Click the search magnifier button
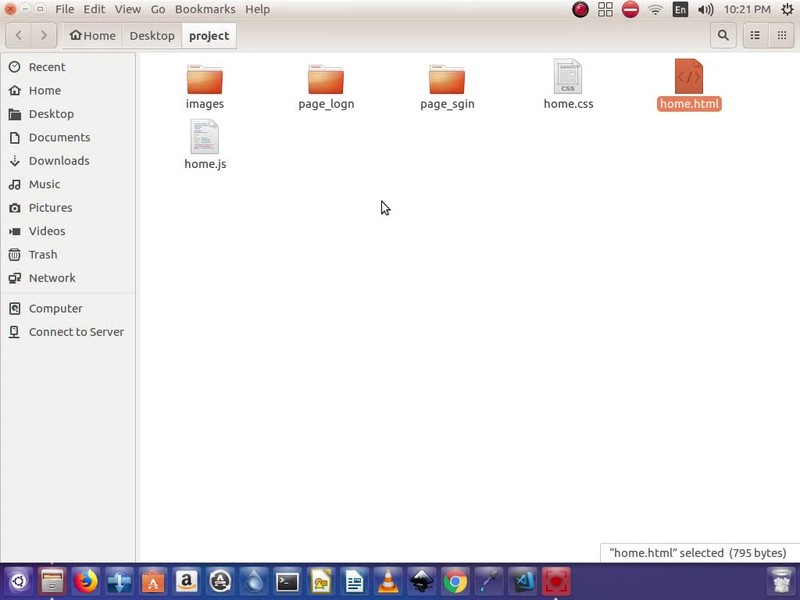Screen dimensions: 800x600 point(722,35)
